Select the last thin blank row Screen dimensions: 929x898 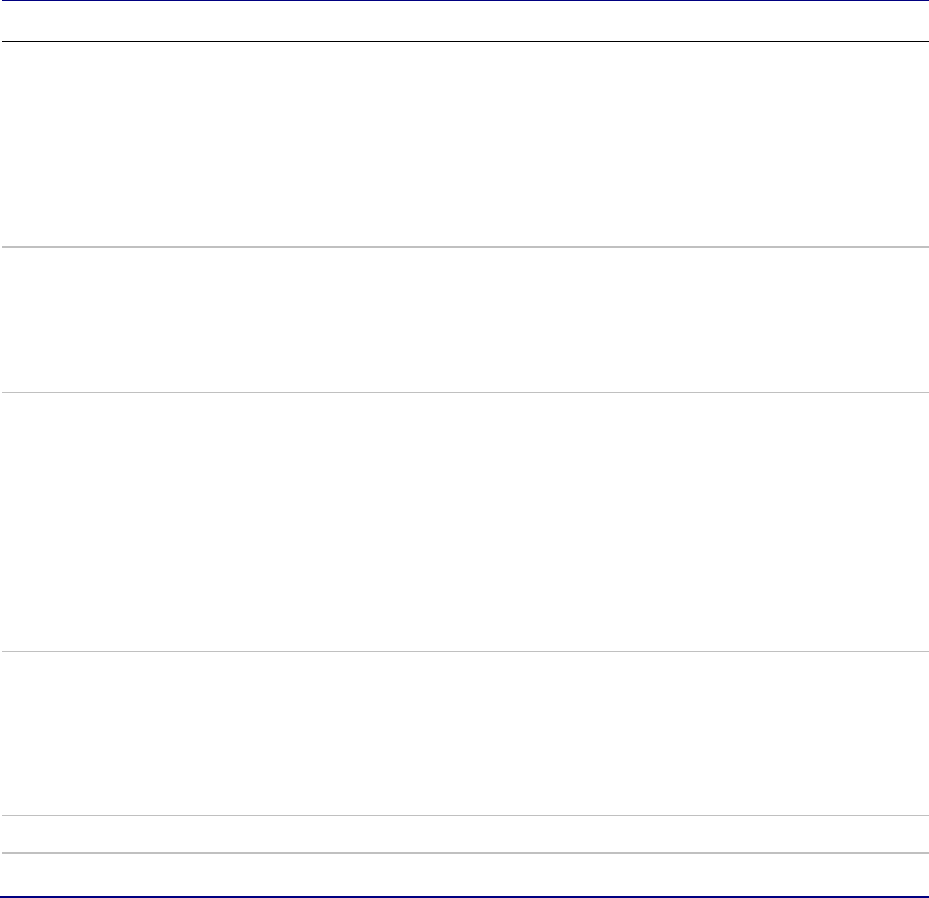click(464, 874)
